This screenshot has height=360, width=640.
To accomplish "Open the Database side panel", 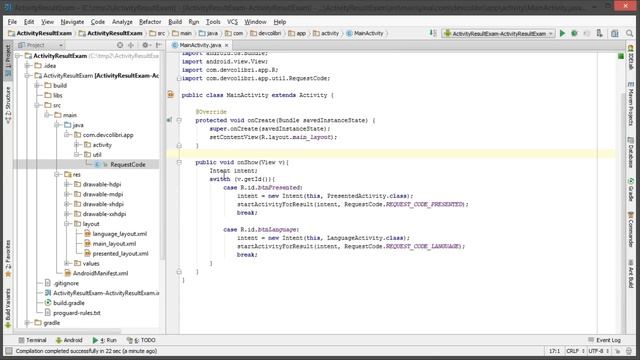I will tap(631, 153).
